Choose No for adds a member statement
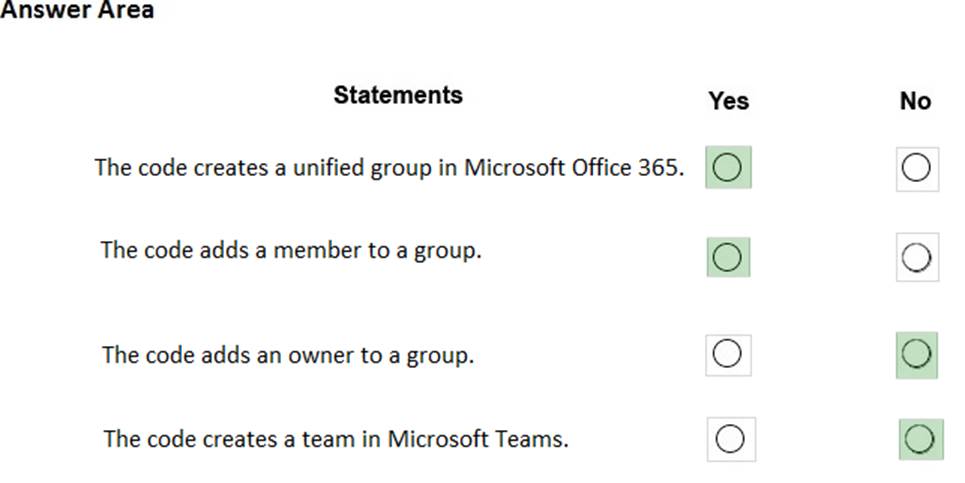This screenshot has height=483, width=965. pyautogui.click(x=916, y=258)
